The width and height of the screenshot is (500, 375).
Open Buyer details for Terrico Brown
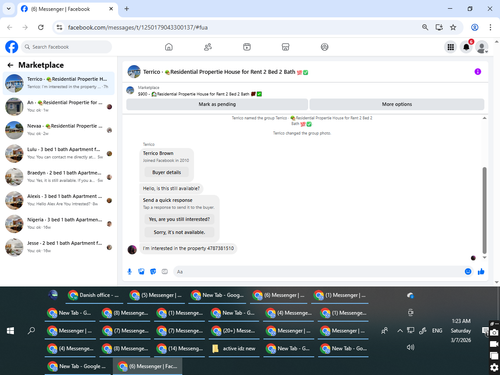click(x=167, y=172)
